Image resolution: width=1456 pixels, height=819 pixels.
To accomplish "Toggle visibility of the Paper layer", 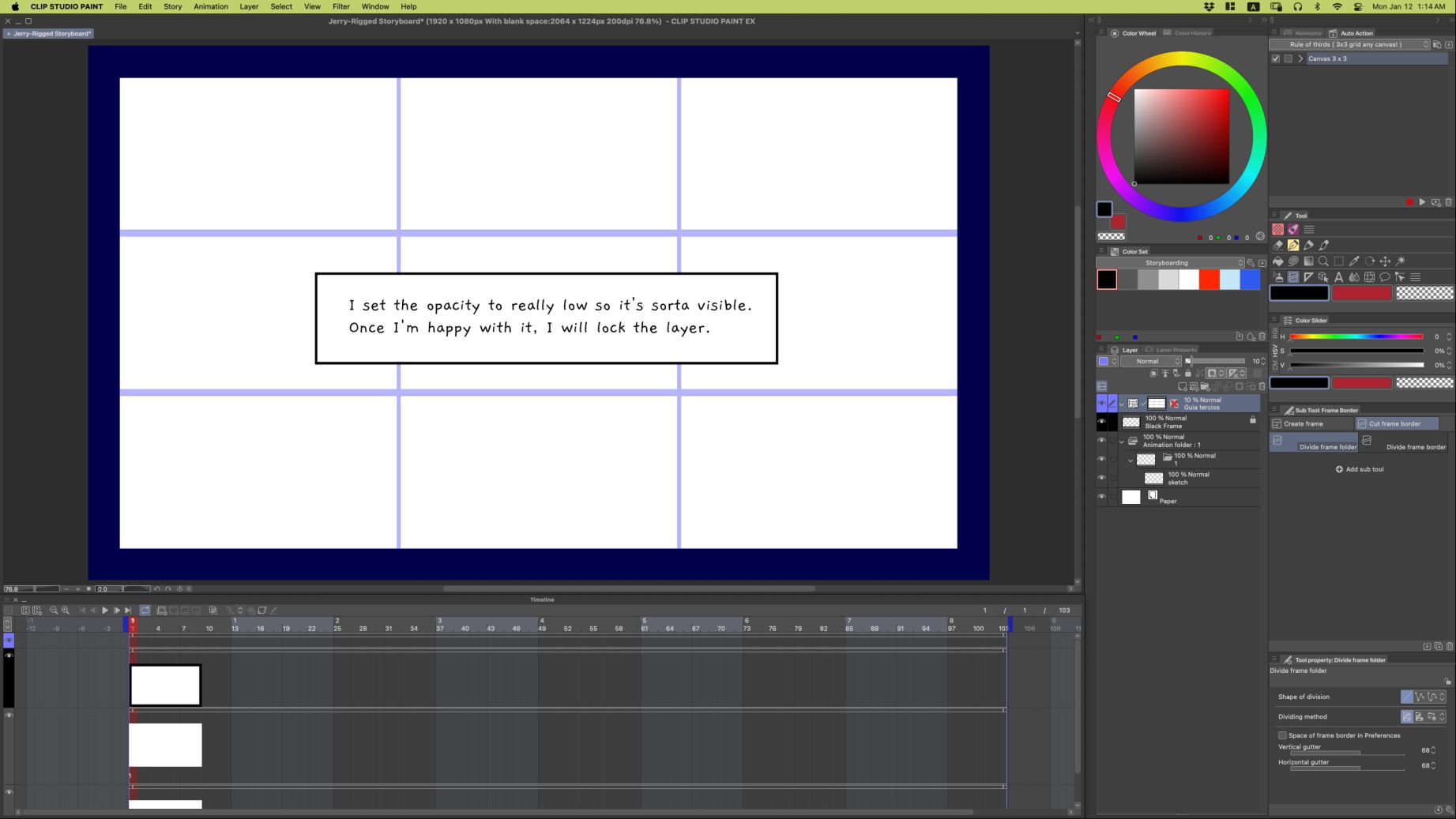I will [x=1101, y=497].
